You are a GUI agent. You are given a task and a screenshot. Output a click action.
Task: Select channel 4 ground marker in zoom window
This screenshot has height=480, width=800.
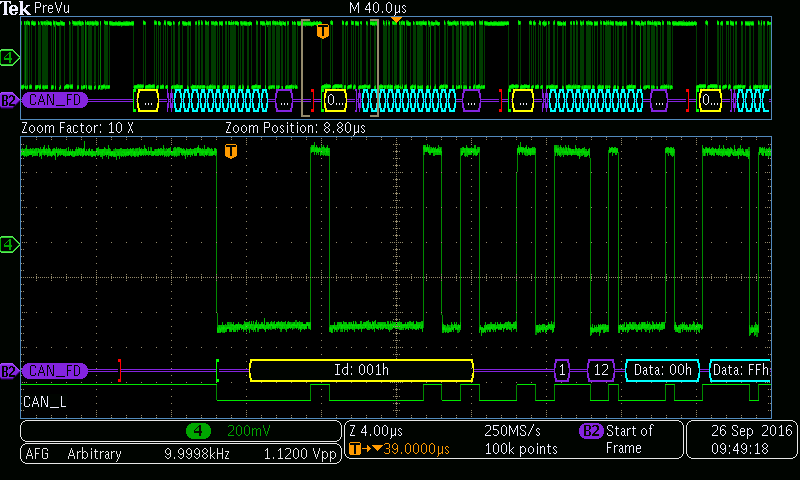click(x=9, y=244)
